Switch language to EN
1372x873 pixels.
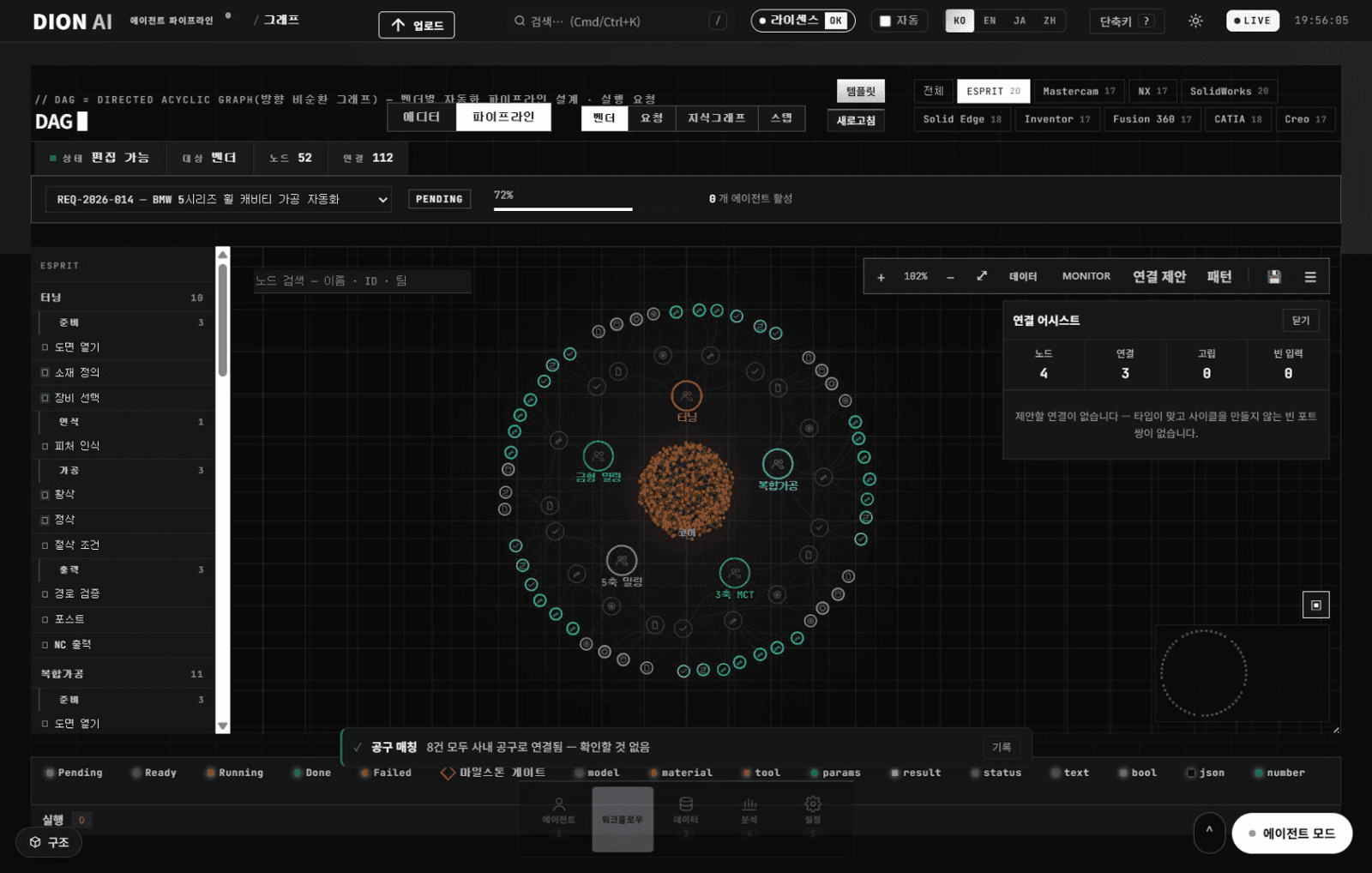(x=990, y=21)
